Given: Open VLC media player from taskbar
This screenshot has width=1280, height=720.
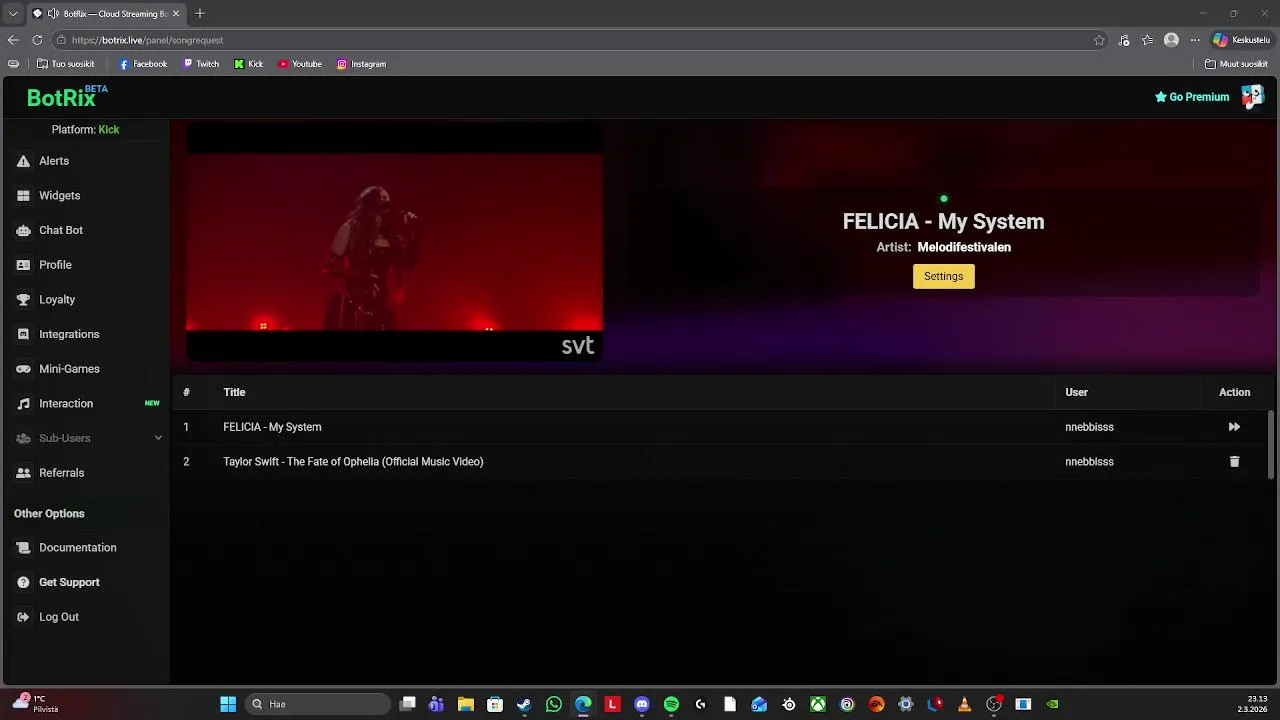Looking at the screenshot, I should point(964,705).
